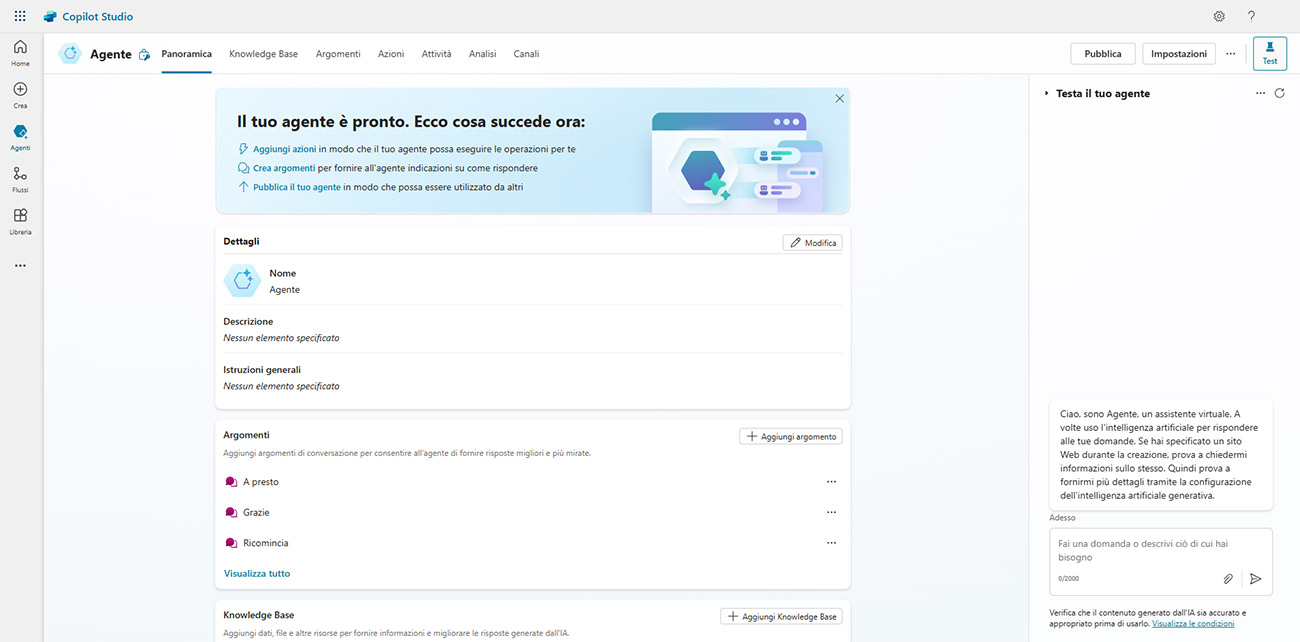Viewport: 1300px width, 642px height.
Task: Click the Crea icon in the left sidebar
Action: (x=20, y=89)
